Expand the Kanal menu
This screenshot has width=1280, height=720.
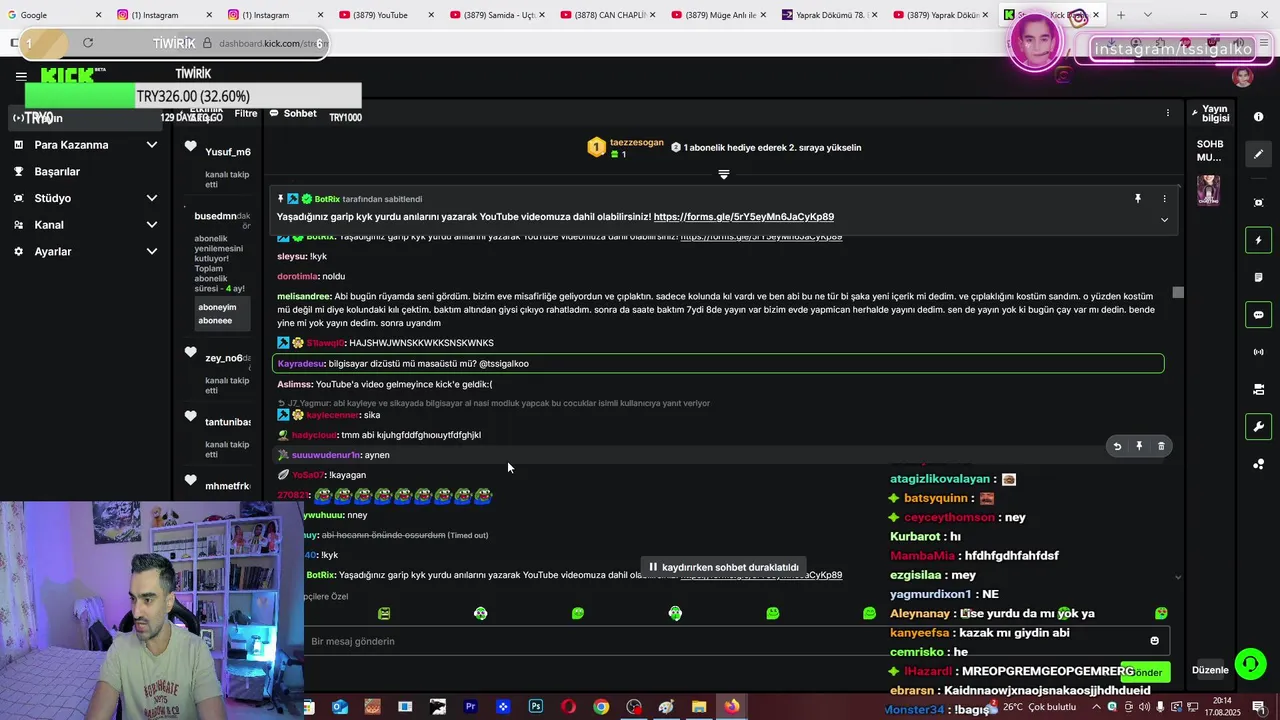152,225
